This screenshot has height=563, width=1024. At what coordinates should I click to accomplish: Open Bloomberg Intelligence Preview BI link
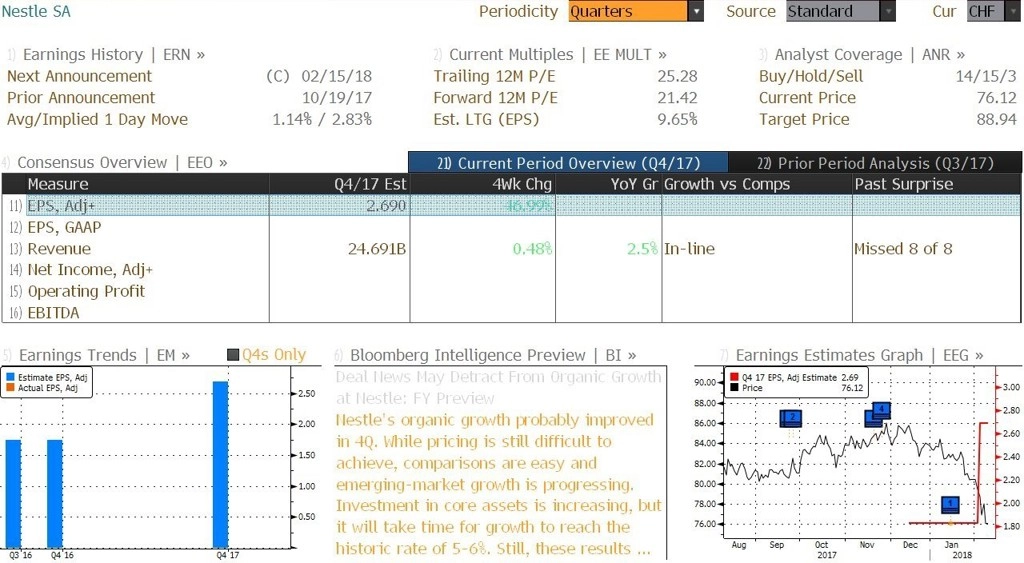[493, 355]
